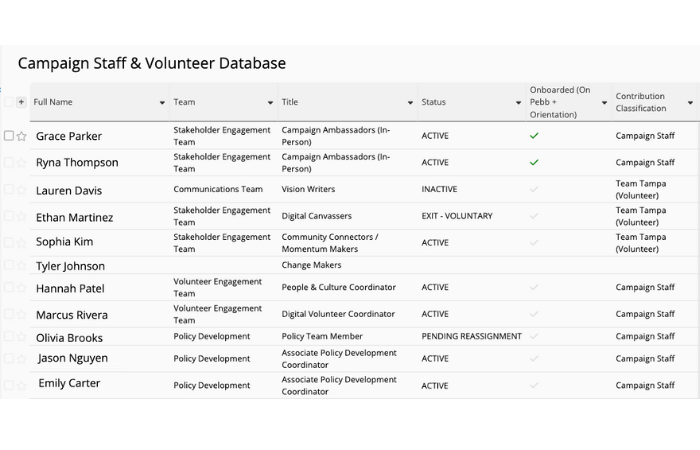Uncheck Onboarded checkmark for Ryna Thompson
This screenshot has width=700, height=450.
[x=534, y=162]
